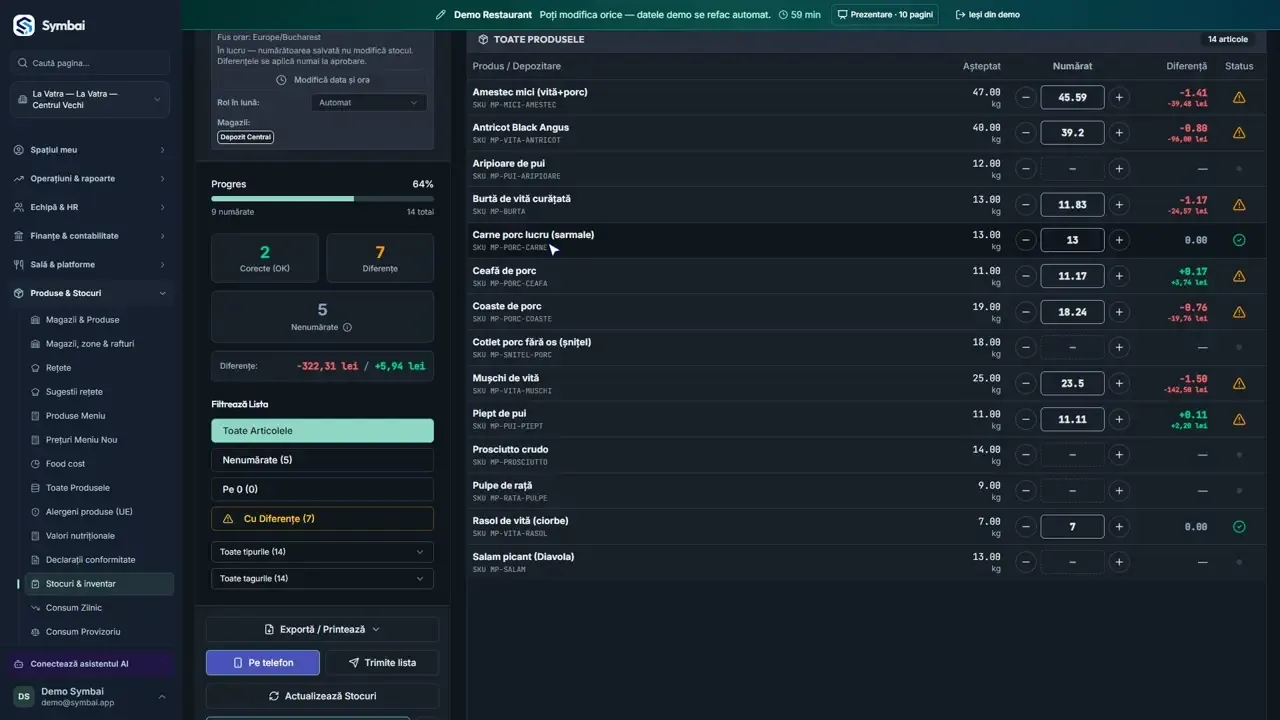Click the Spațiul meu sidebar icon
Viewport: 1280px width, 720px height.
[20, 150]
